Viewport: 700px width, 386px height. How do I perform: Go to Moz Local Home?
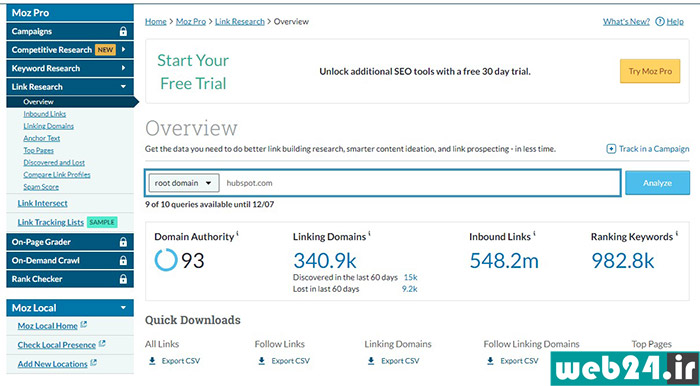click(48, 326)
